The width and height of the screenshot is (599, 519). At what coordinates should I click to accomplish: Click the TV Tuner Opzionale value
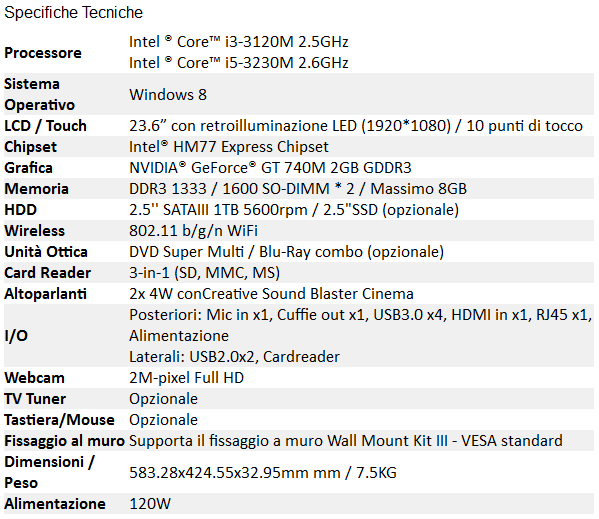pyautogui.click(x=164, y=399)
